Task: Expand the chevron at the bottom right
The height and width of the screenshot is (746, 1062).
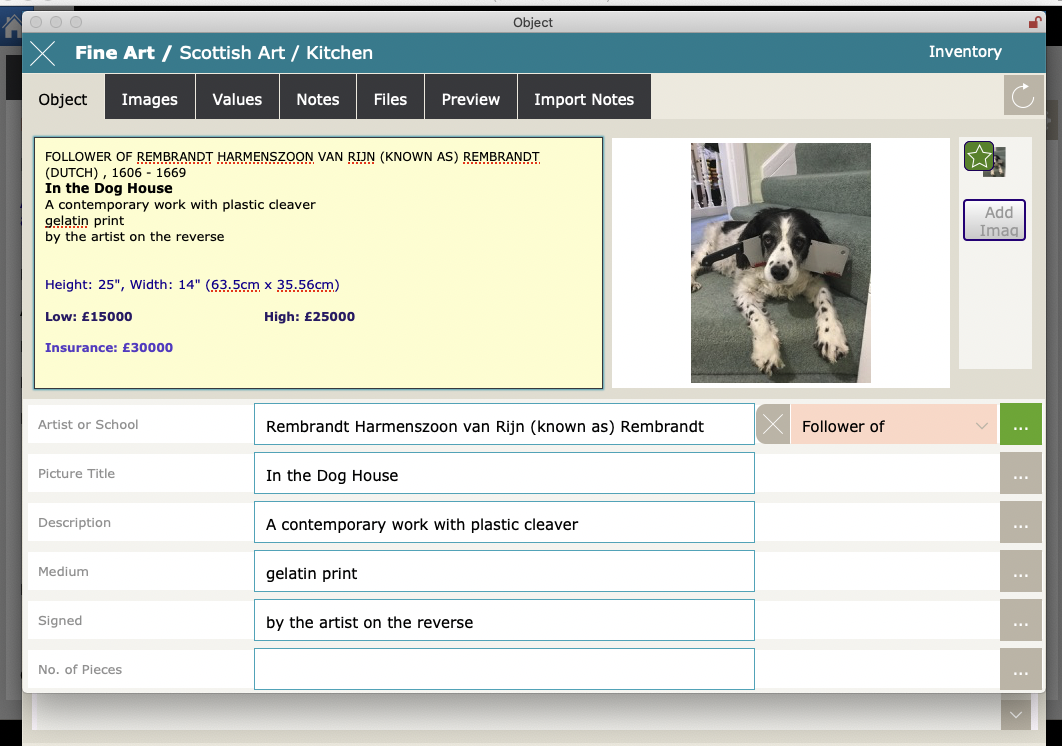Action: tap(1016, 714)
